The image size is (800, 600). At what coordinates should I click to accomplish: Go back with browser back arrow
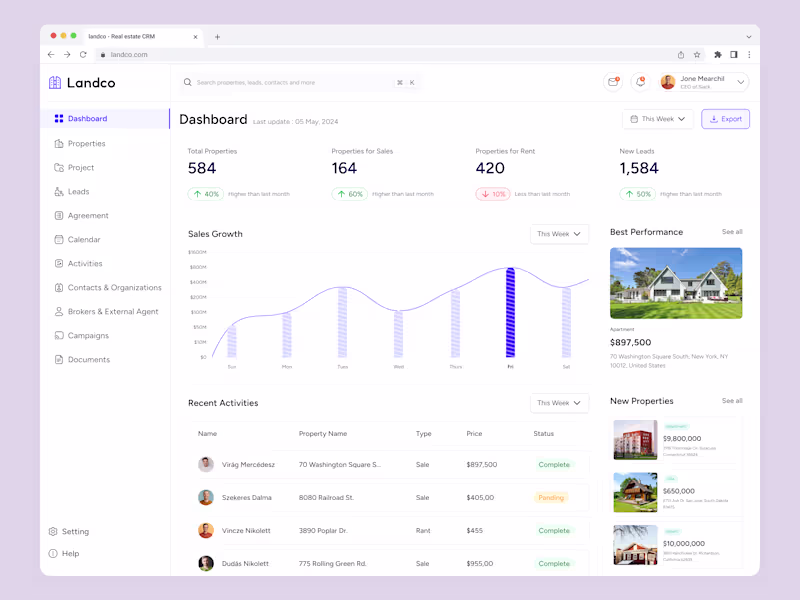(x=51, y=55)
